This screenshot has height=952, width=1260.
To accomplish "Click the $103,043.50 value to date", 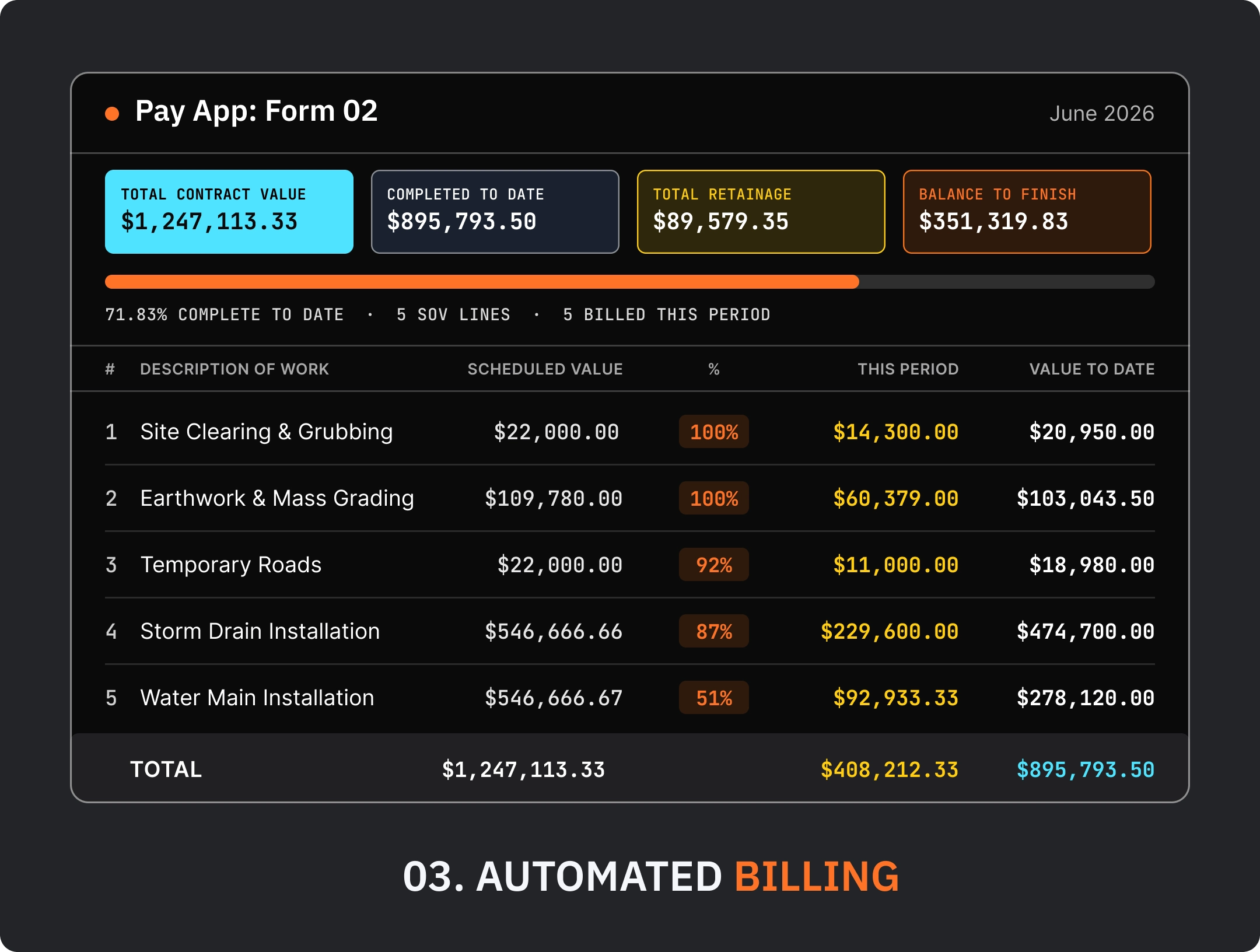I will point(1085,499).
